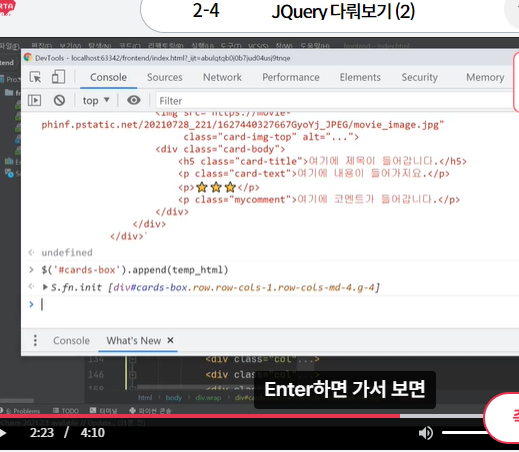
Task: Open the Performance tab
Action: tap(291, 77)
